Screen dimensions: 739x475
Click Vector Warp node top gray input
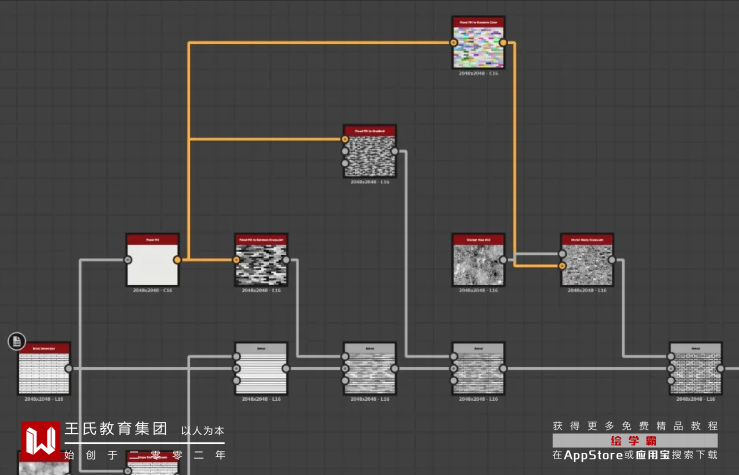[562, 254]
